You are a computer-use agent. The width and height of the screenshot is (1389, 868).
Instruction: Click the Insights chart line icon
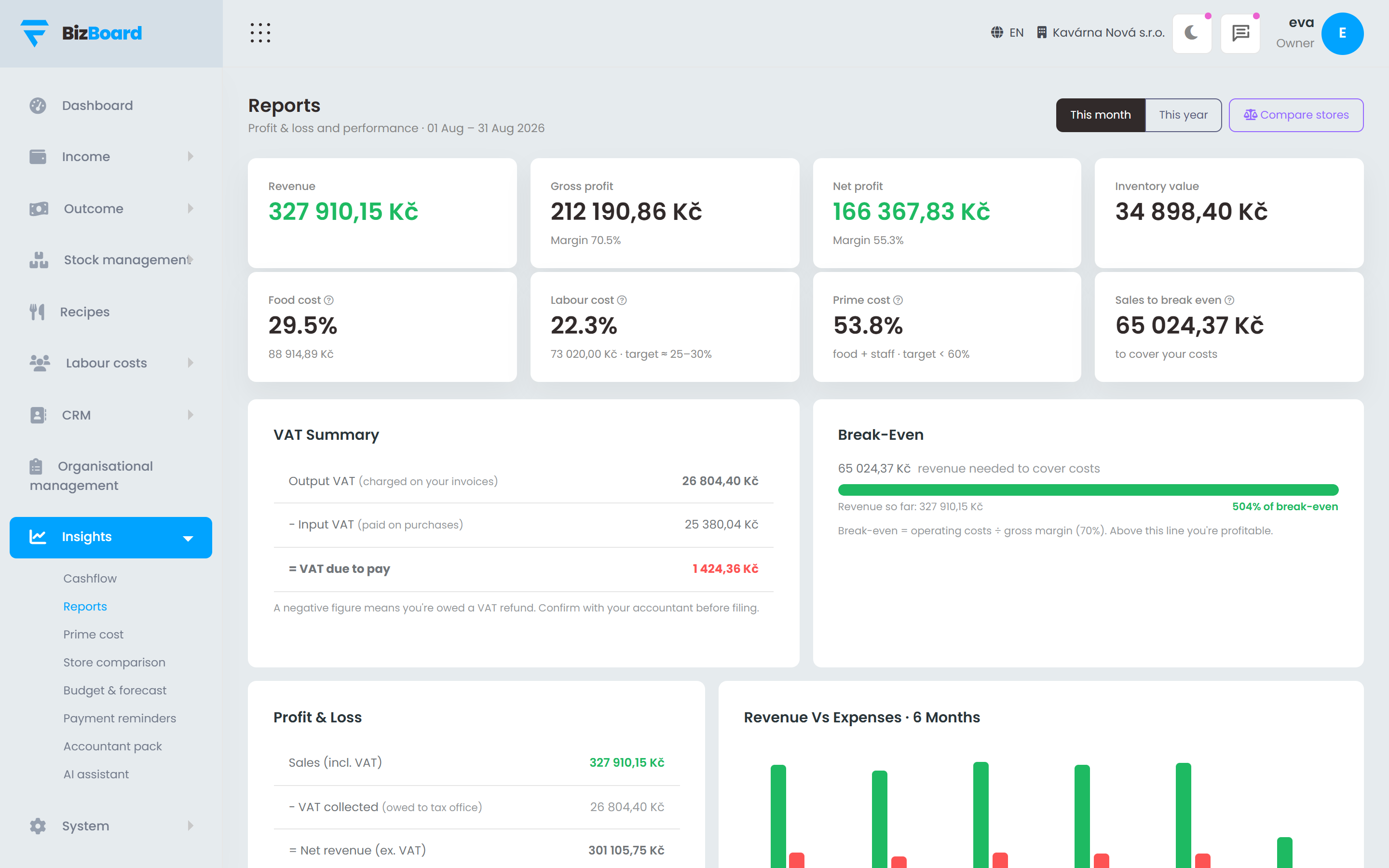38,537
